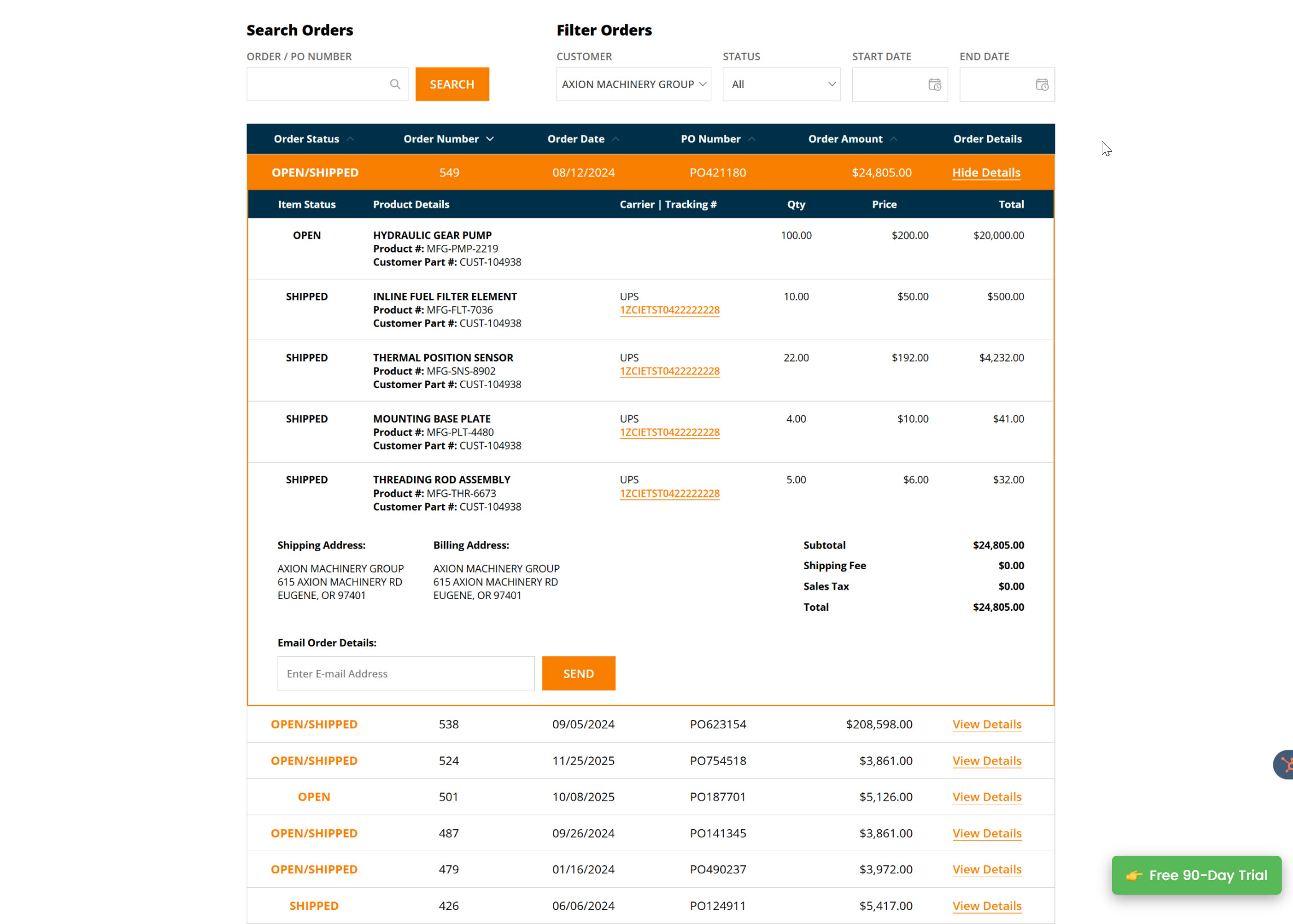View details for order 426
The width and height of the screenshot is (1293, 924).
(x=987, y=906)
